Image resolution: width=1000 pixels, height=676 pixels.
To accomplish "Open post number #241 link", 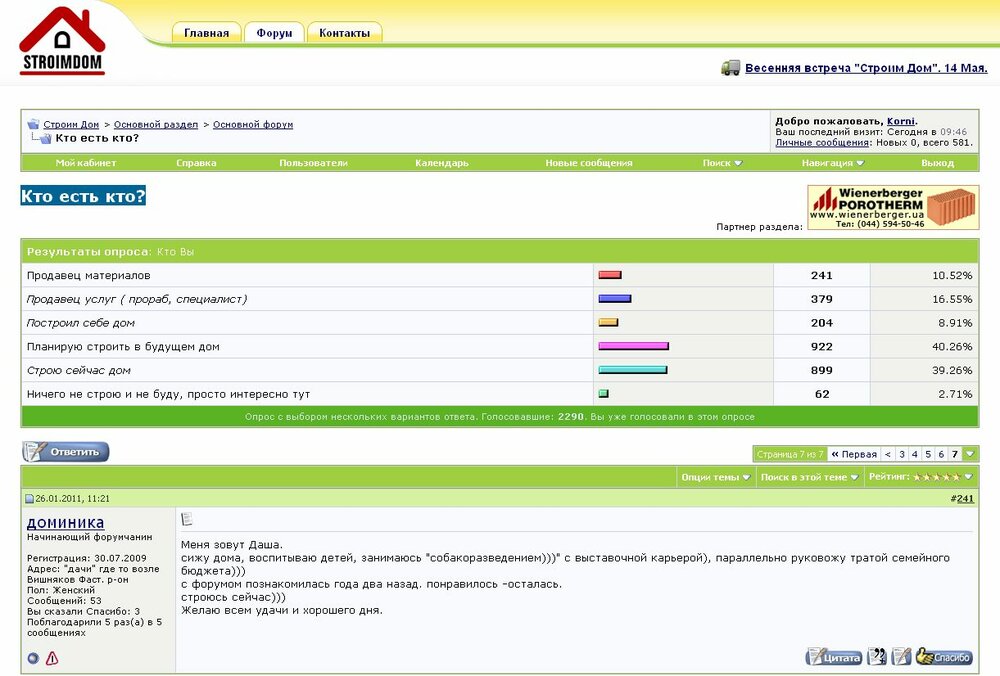I will [x=965, y=499].
